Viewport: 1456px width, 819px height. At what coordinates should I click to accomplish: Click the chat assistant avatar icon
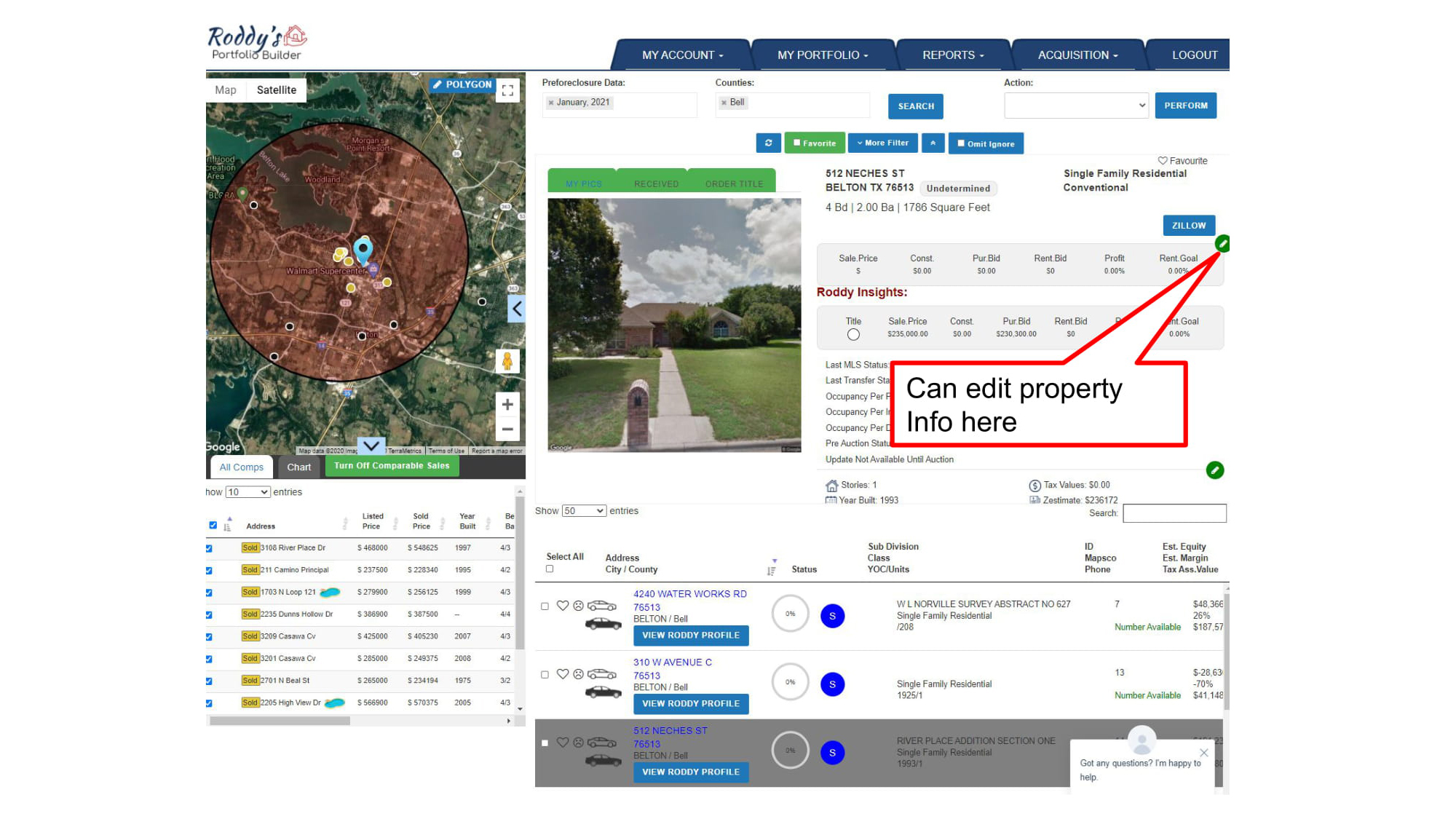click(1142, 740)
